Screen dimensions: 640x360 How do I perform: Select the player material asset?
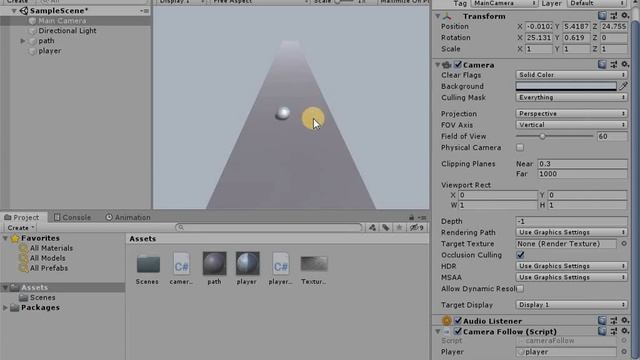point(247,263)
